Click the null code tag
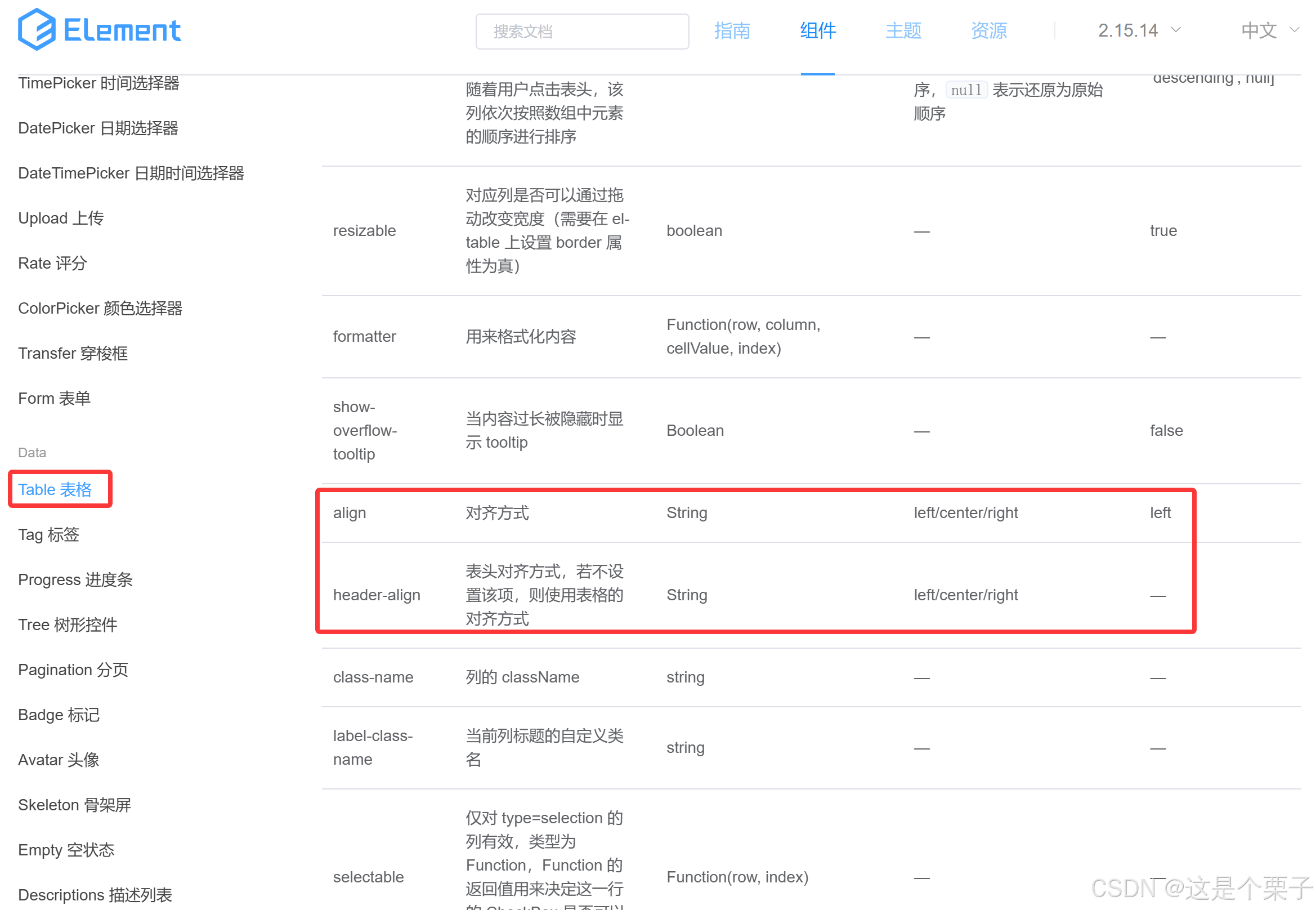 click(966, 90)
